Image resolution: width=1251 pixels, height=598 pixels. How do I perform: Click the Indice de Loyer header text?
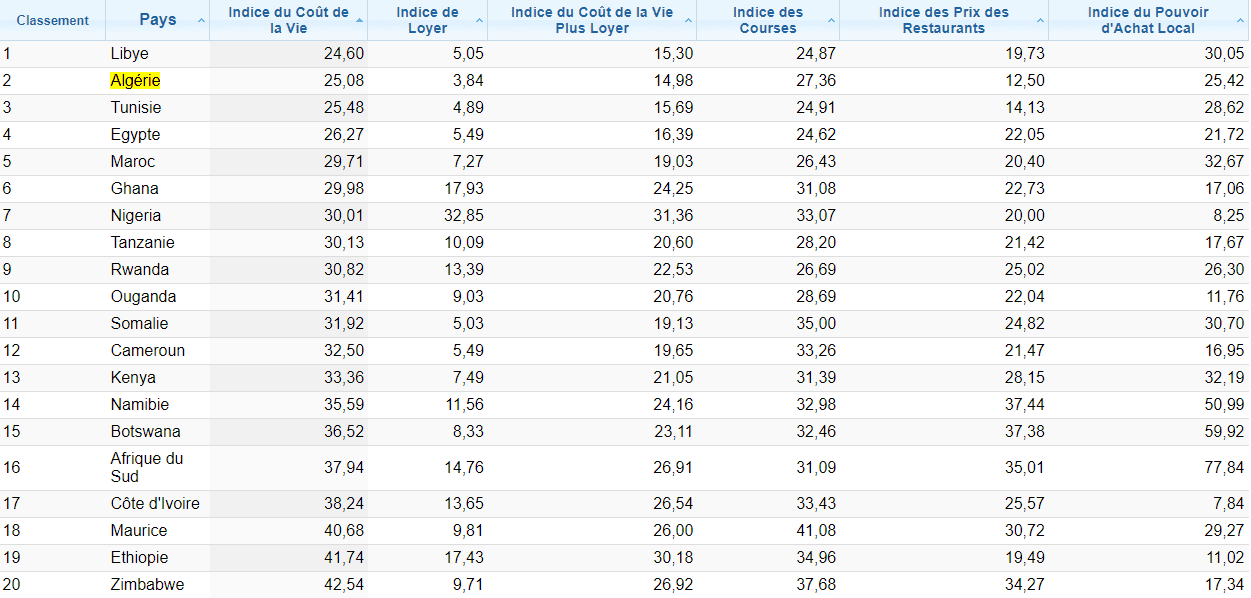[x=427, y=20]
